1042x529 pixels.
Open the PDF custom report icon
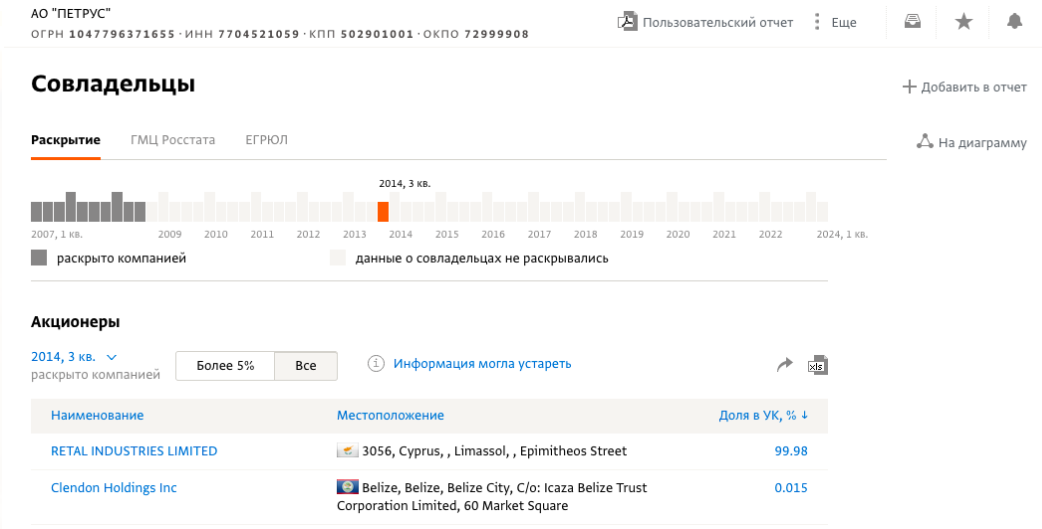[x=627, y=22]
